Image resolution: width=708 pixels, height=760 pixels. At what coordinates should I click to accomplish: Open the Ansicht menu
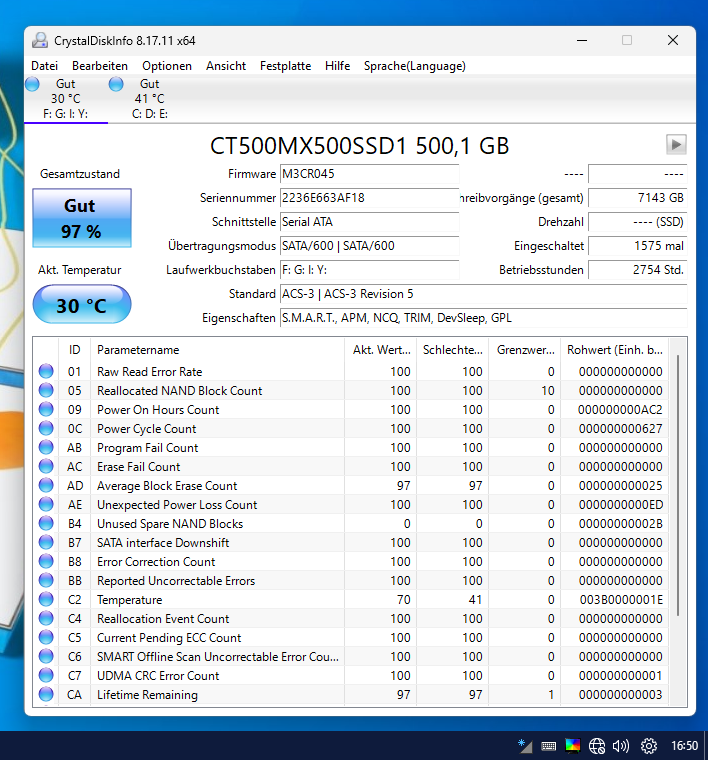pyautogui.click(x=226, y=66)
